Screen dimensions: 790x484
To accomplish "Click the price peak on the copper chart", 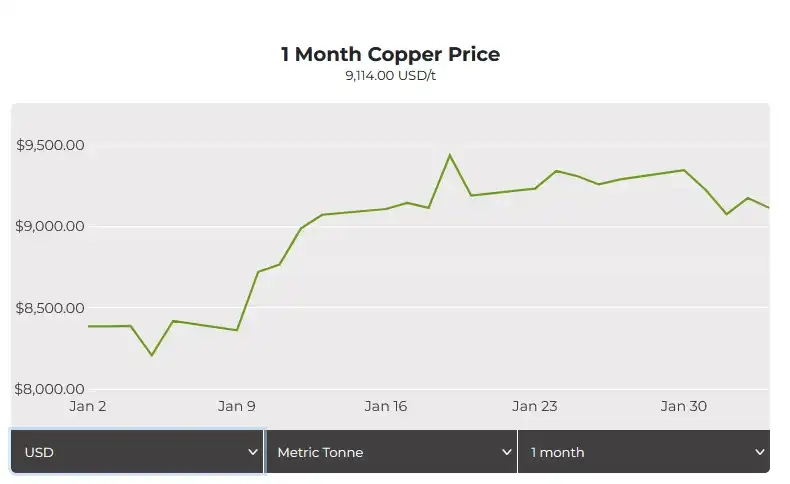I will 449,155.
